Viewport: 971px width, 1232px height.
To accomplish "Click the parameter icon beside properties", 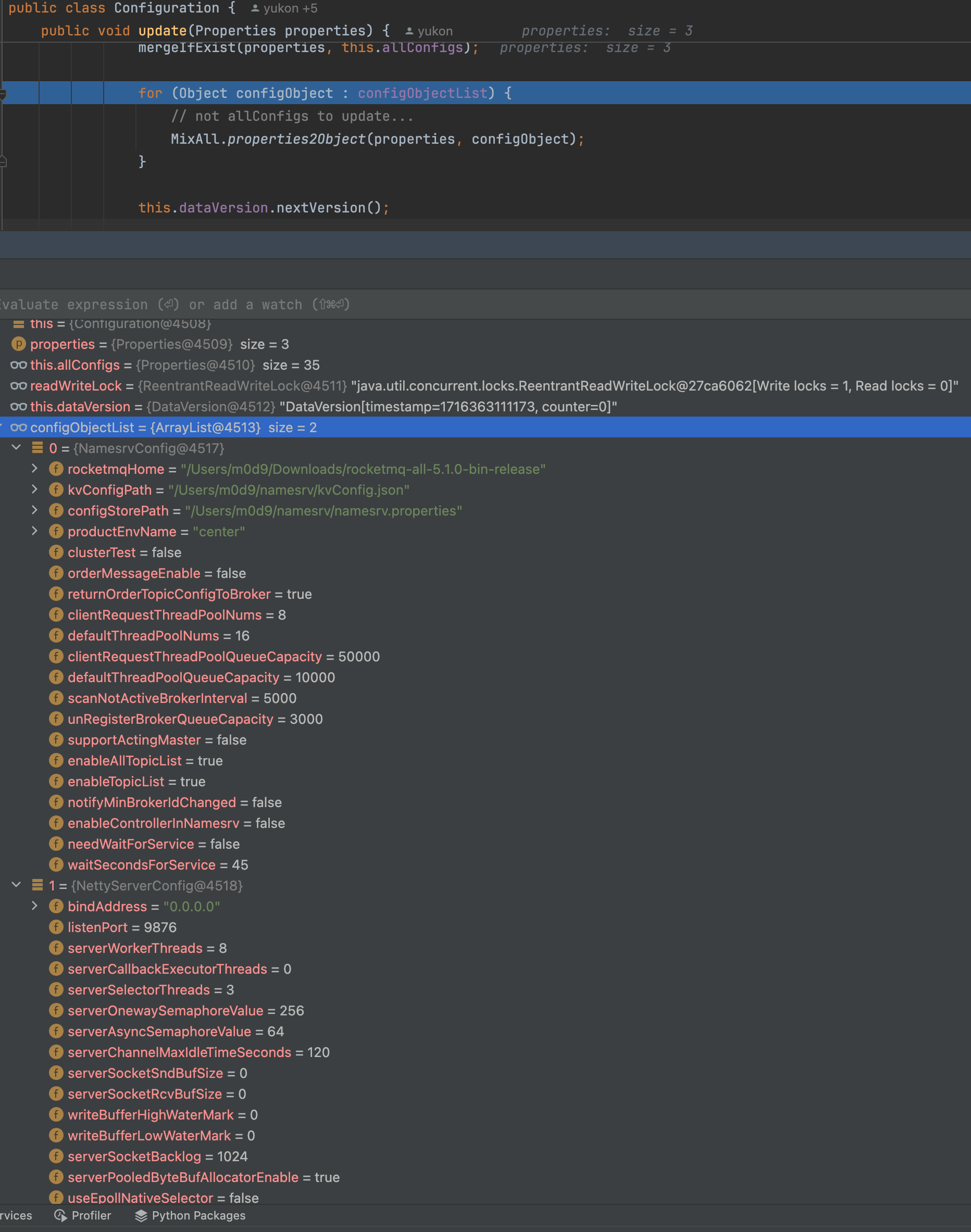I will coord(19,344).
